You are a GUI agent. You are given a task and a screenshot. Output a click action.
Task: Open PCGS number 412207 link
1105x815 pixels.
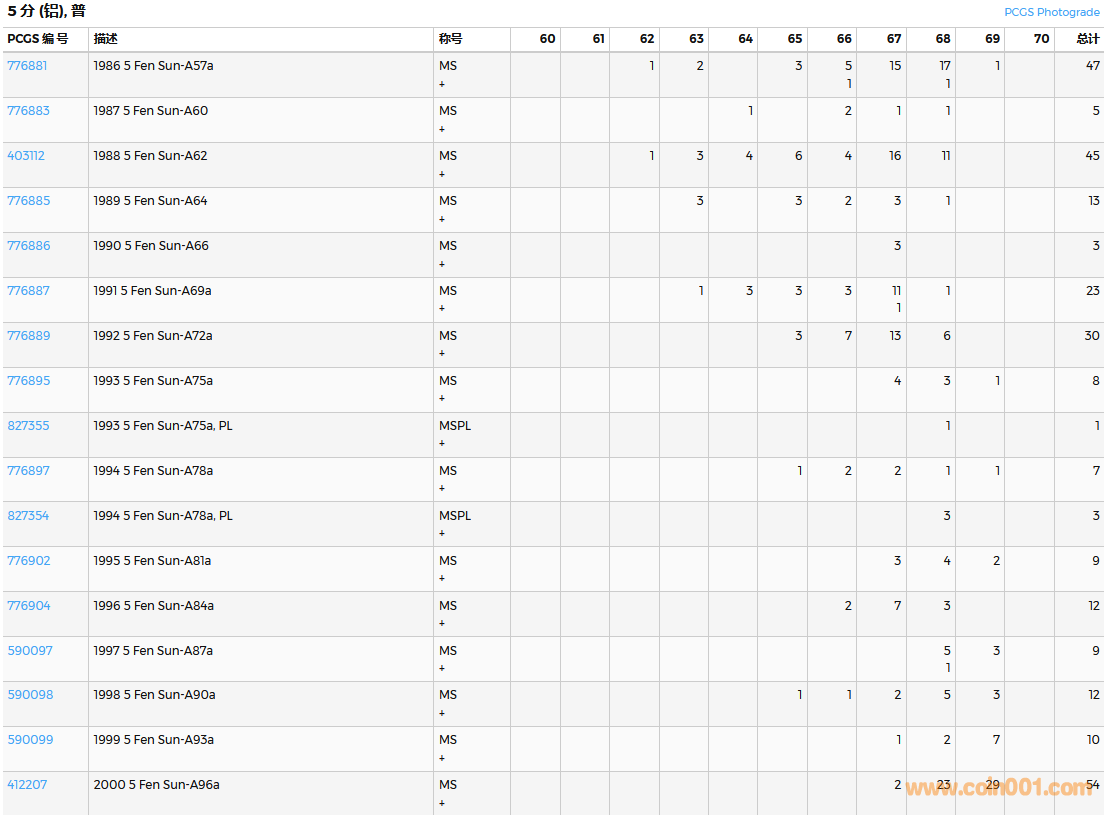tap(27, 785)
